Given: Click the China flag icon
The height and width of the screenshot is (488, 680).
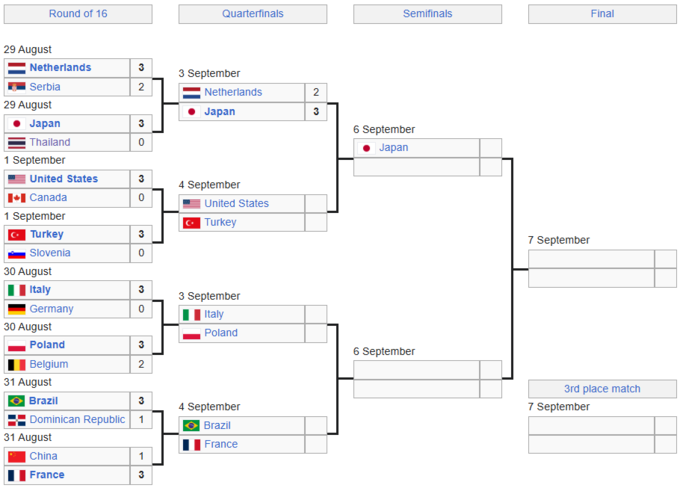Looking at the screenshot, I should pyautogui.click(x=16, y=456).
